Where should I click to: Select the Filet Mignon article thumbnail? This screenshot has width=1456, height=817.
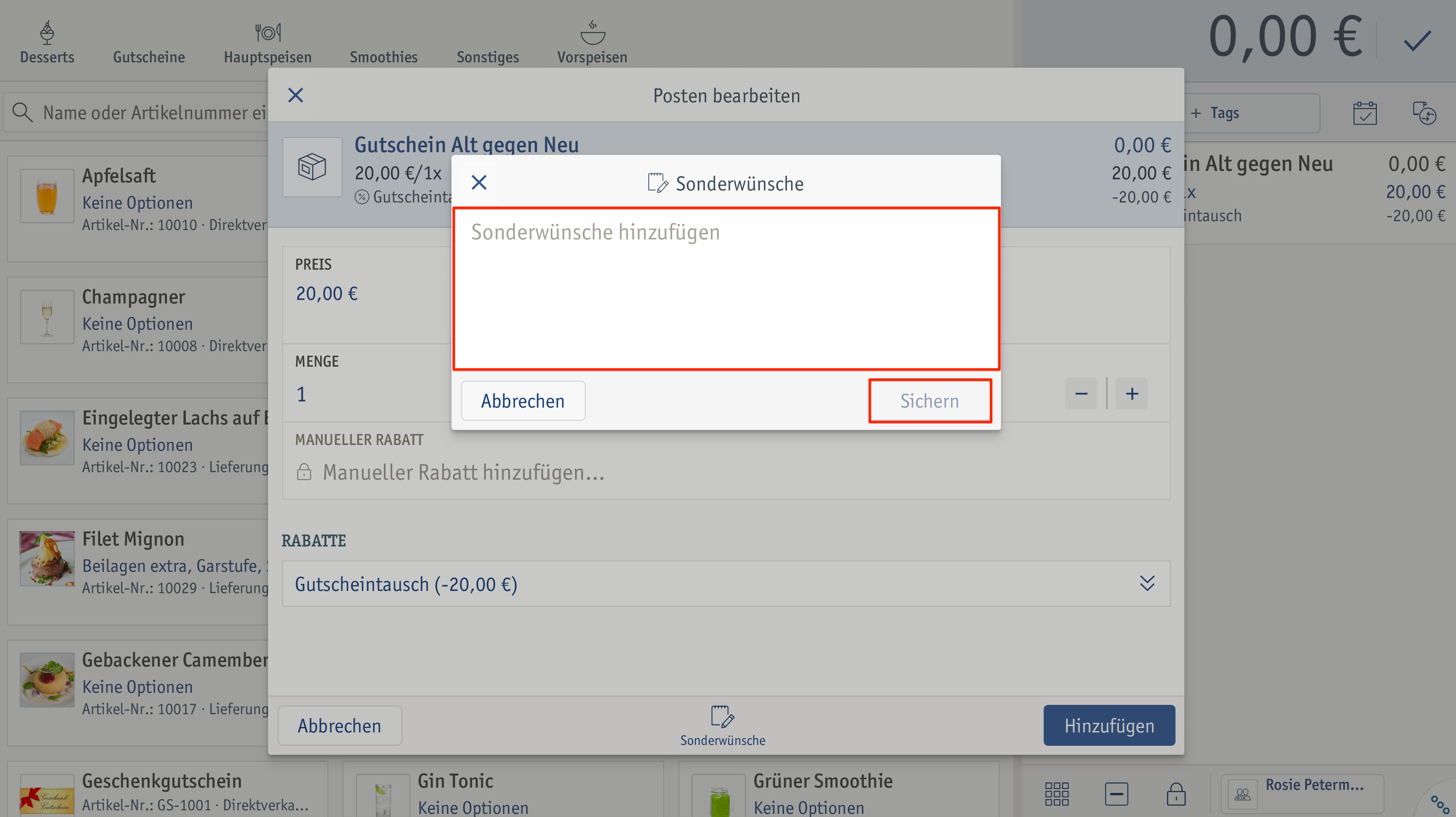coord(47,559)
